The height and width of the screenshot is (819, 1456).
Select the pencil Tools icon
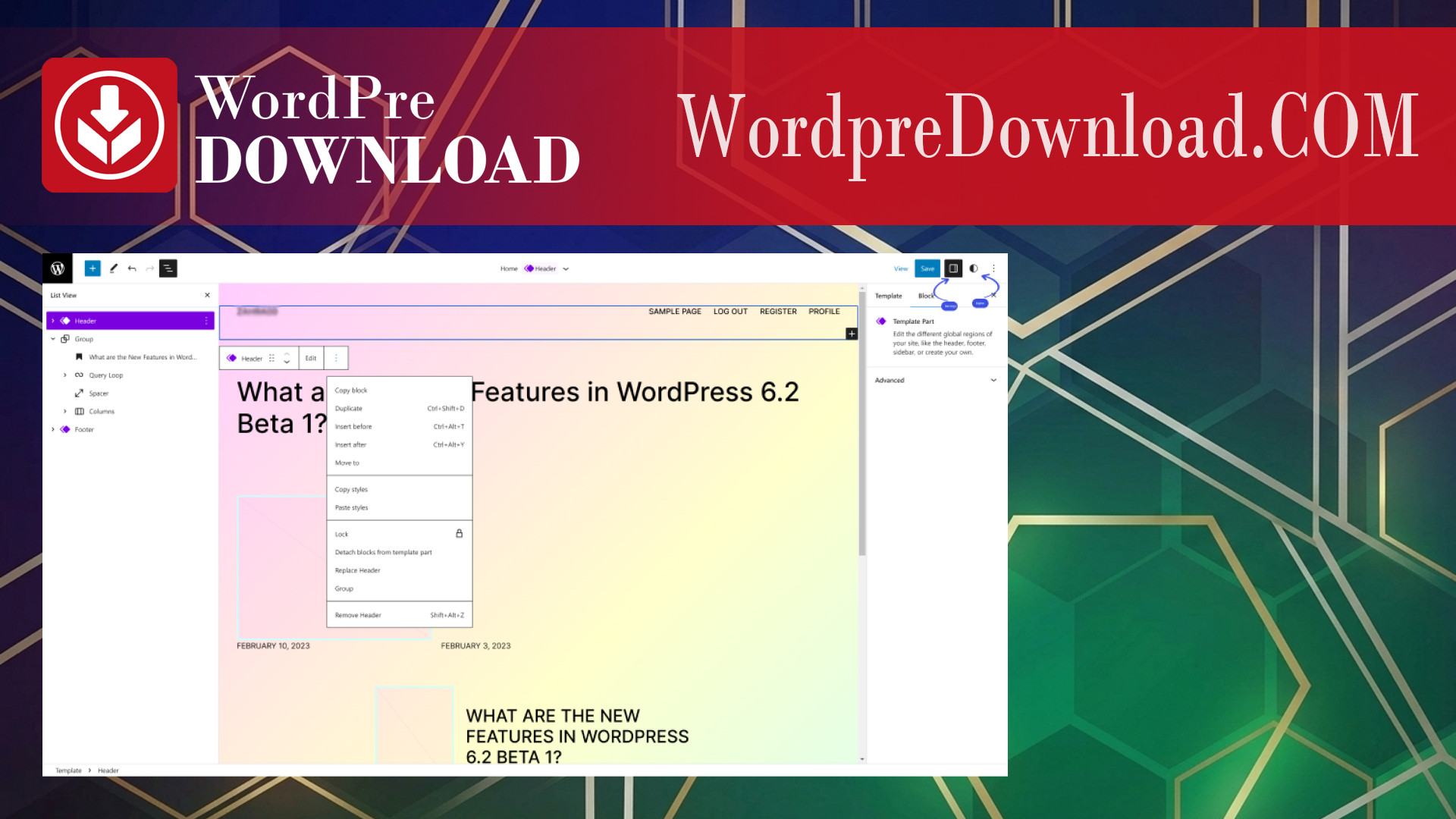click(114, 268)
